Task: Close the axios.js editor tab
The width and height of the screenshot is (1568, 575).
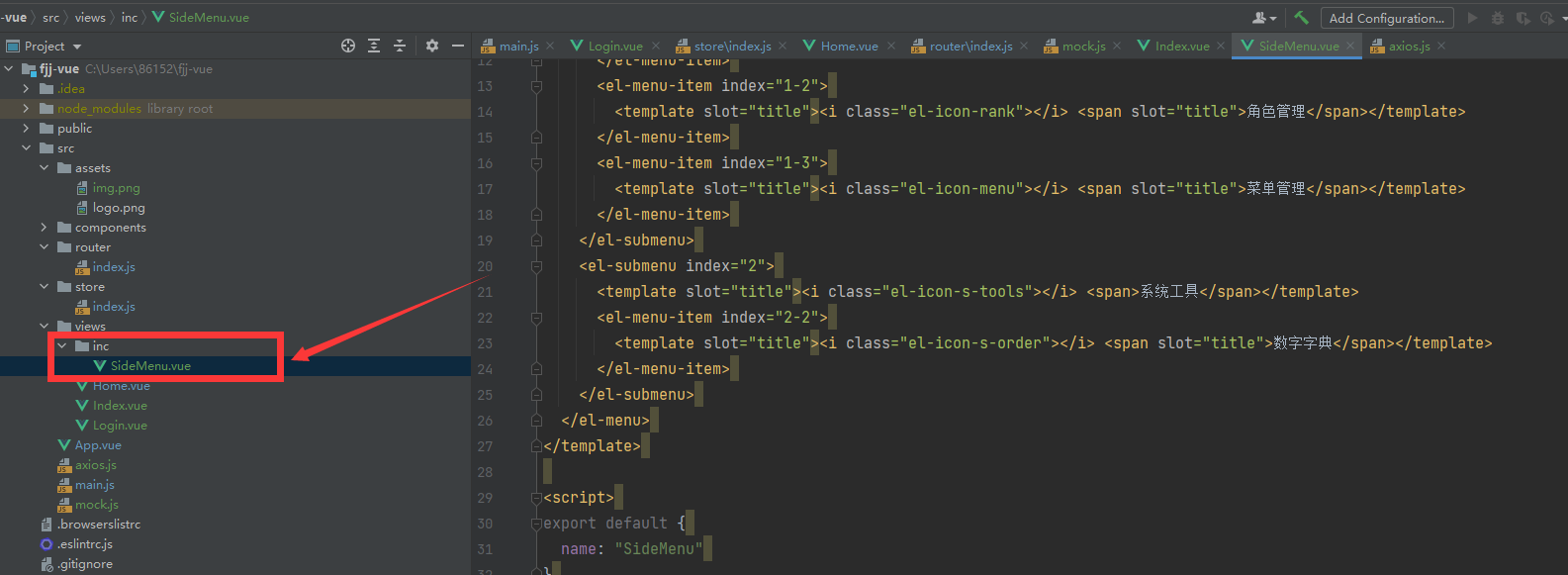Action: tap(1441, 46)
